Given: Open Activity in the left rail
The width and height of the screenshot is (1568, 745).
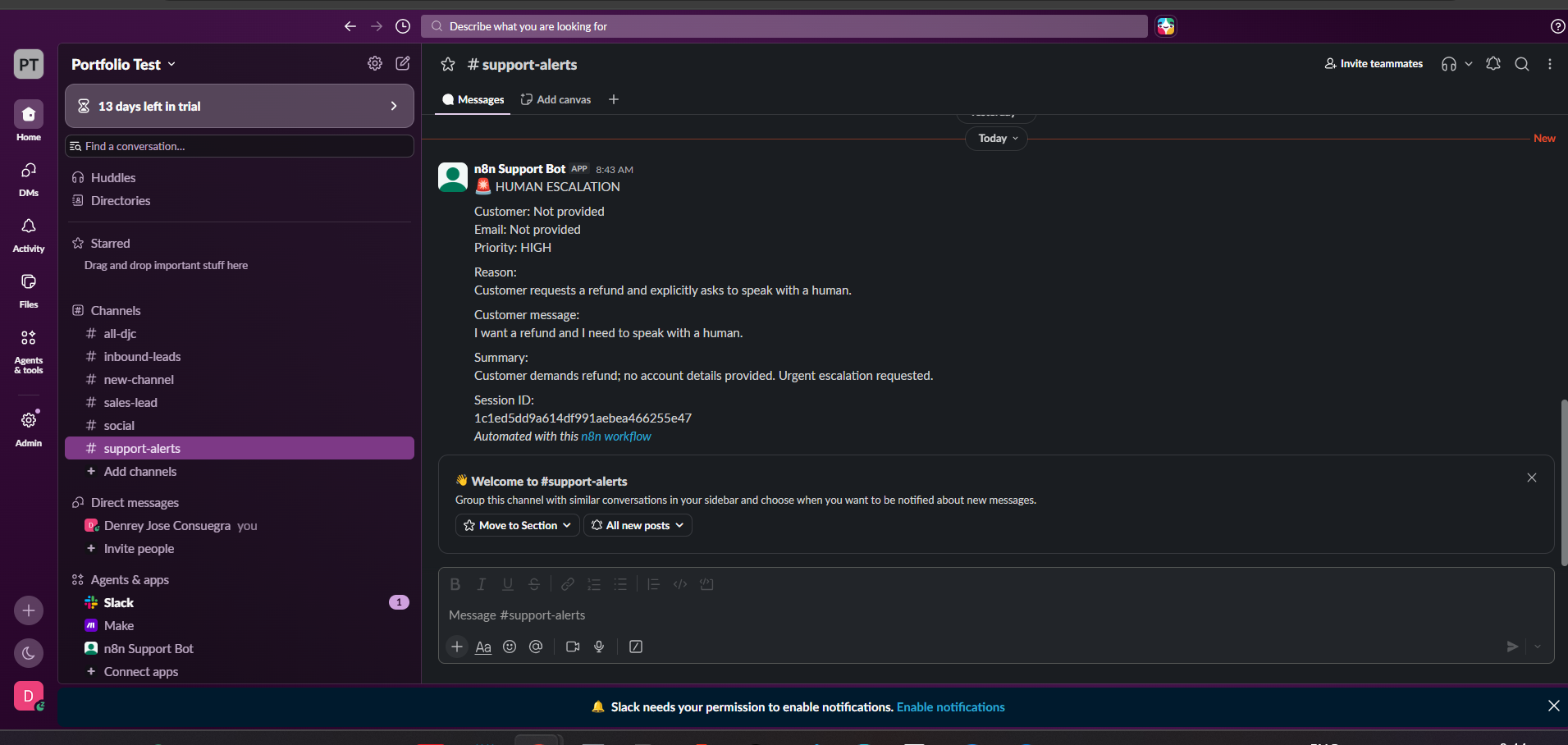Looking at the screenshot, I should (29, 234).
